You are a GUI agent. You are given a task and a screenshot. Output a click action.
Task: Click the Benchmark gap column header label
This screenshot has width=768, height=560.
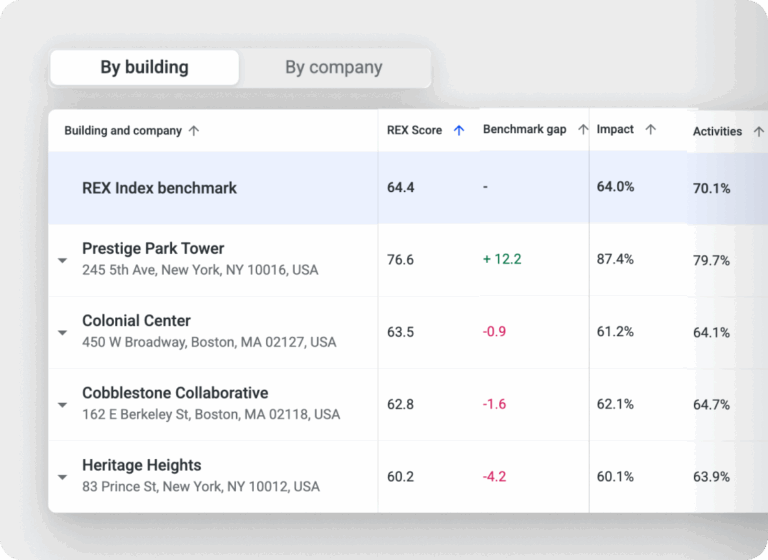pos(525,129)
